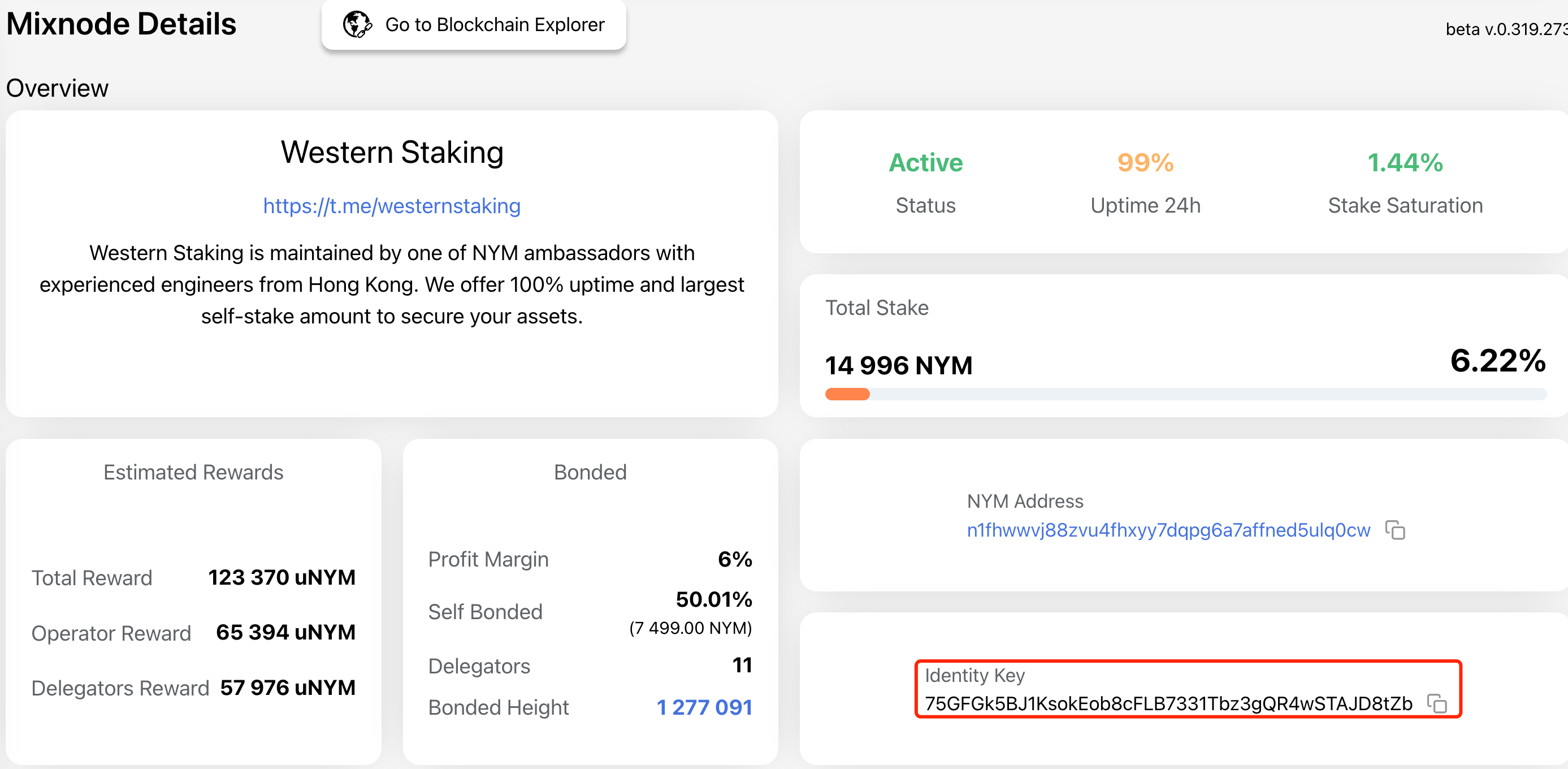Image resolution: width=1568 pixels, height=769 pixels.
Task: Open the NYM address n1fhwwvj88 link
Action: pyautogui.click(x=1168, y=530)
